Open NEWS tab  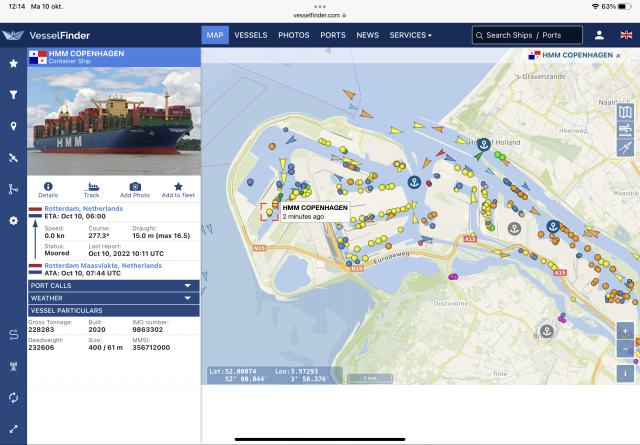click(x=367, y=35)
